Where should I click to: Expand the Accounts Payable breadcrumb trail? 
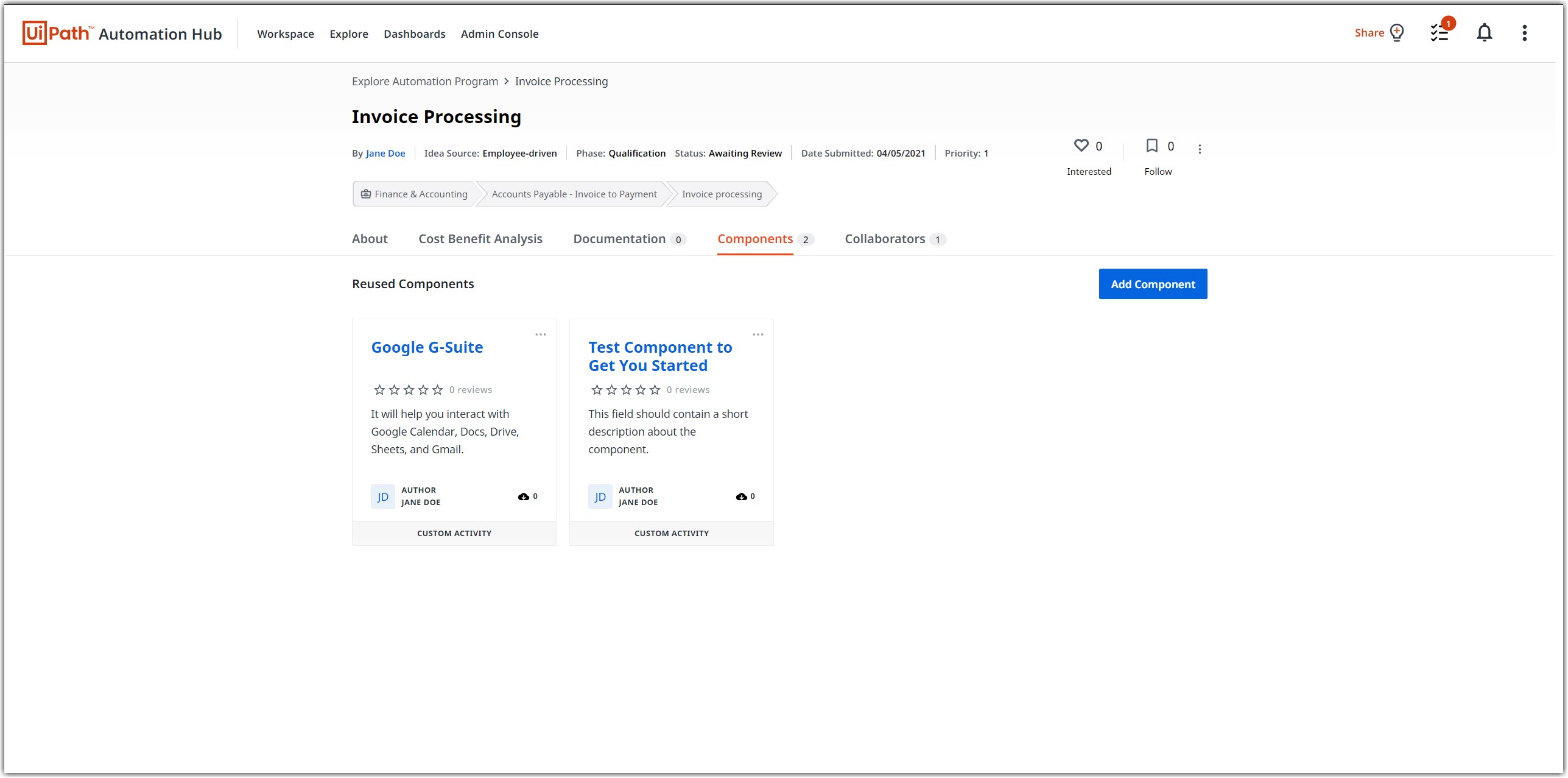573,194
